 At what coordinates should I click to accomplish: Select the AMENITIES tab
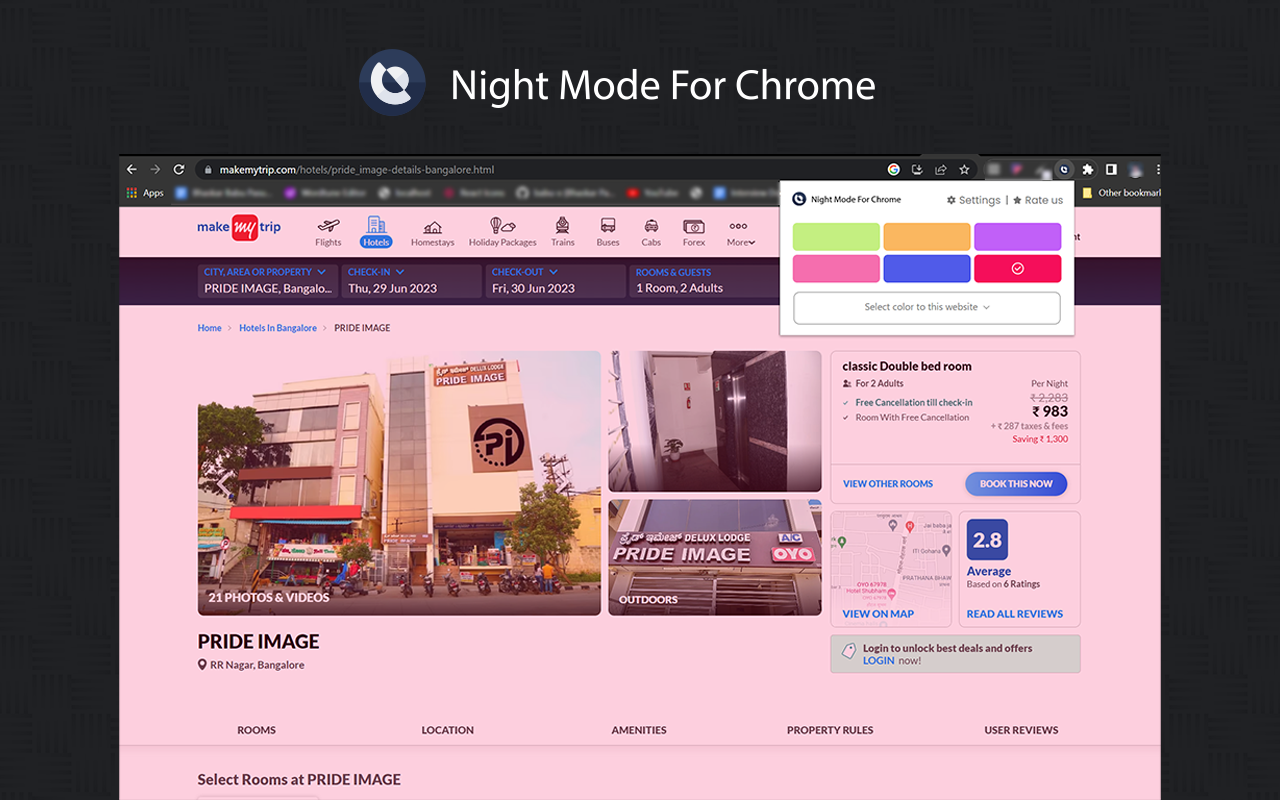click(639, 730)
